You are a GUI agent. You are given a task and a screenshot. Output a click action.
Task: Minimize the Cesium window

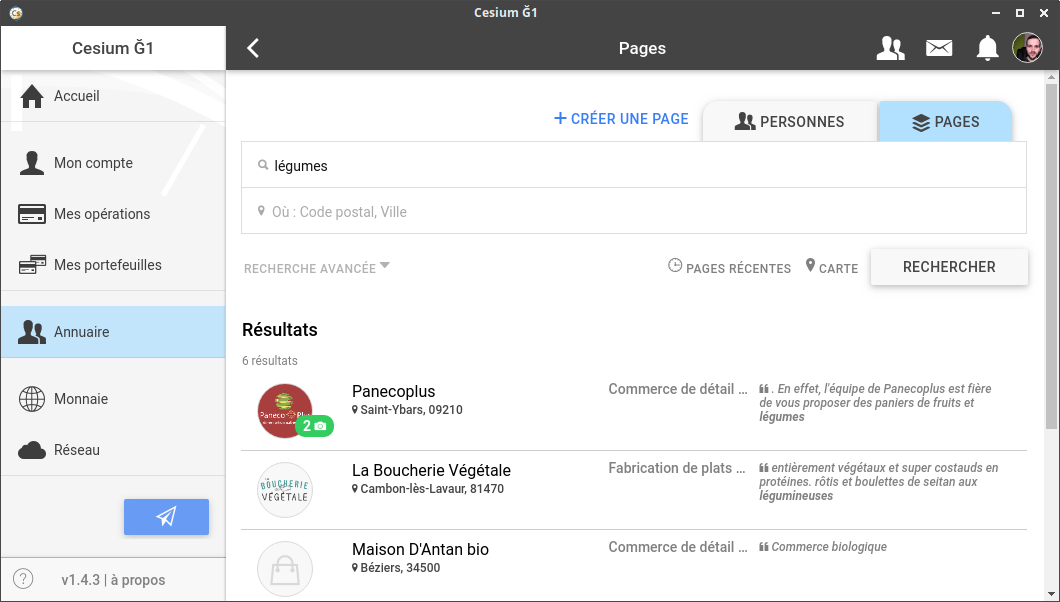[x=996, y=13]
